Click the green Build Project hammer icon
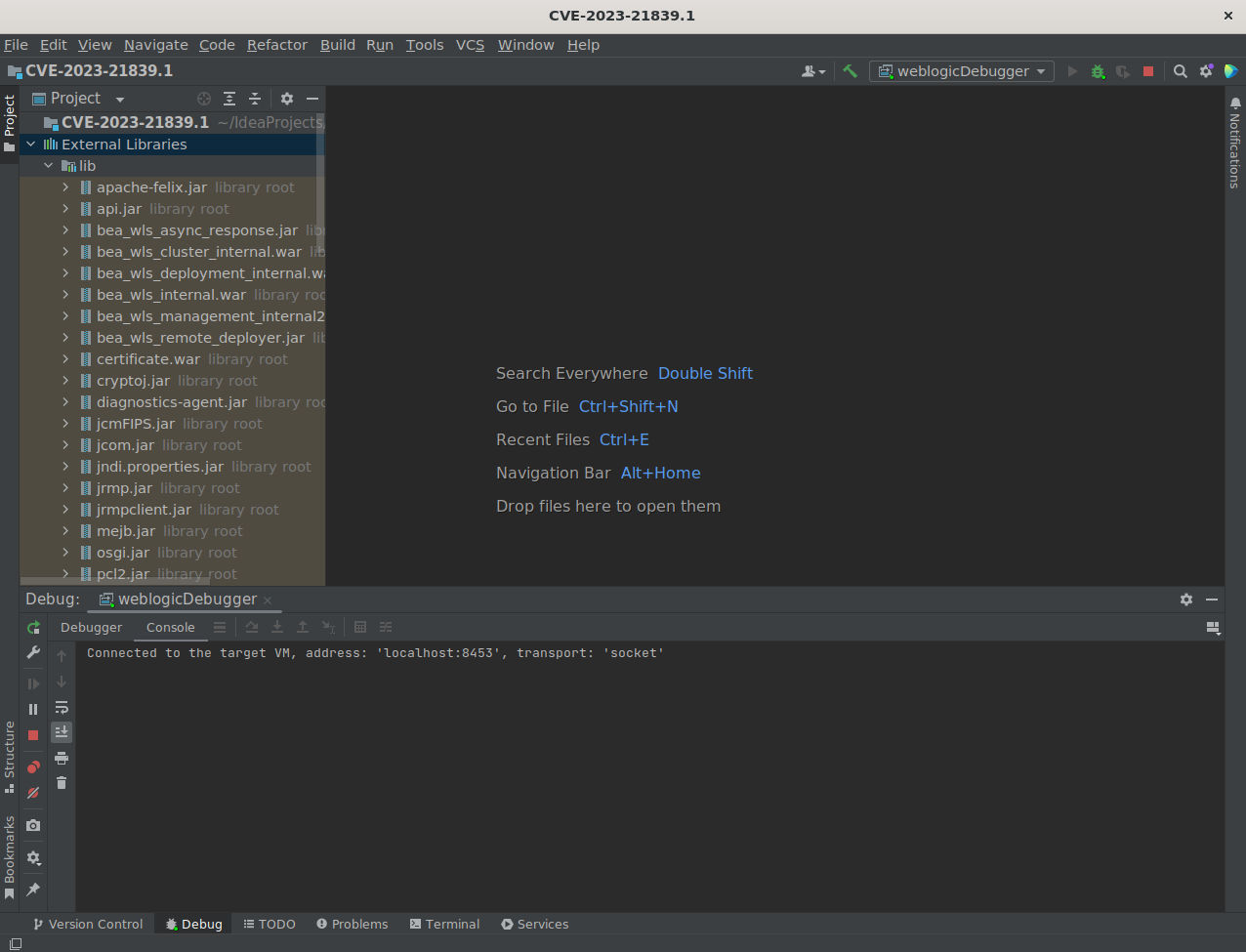Viewport: 1246px width, 952px height. pos(850,71)
